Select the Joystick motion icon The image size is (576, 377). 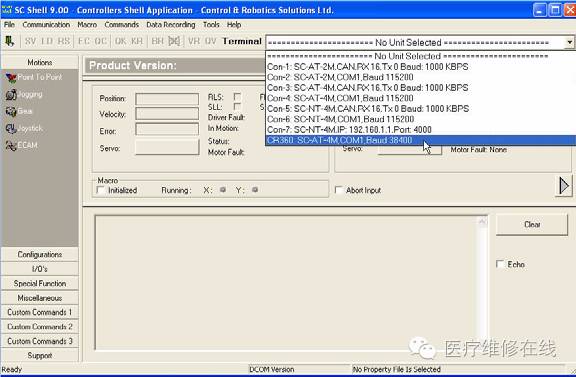pyautogui.click(x=11, y=128)
